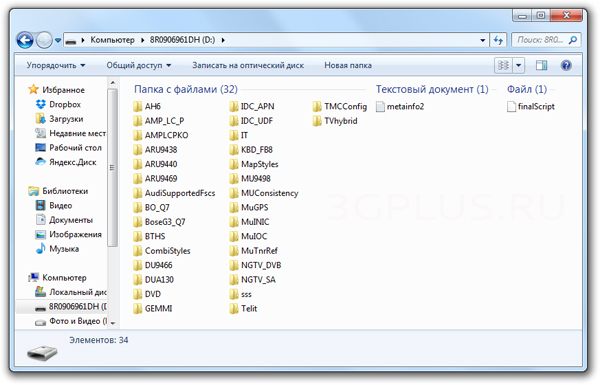Click the magnifier icon in search box

coord(573,40)
